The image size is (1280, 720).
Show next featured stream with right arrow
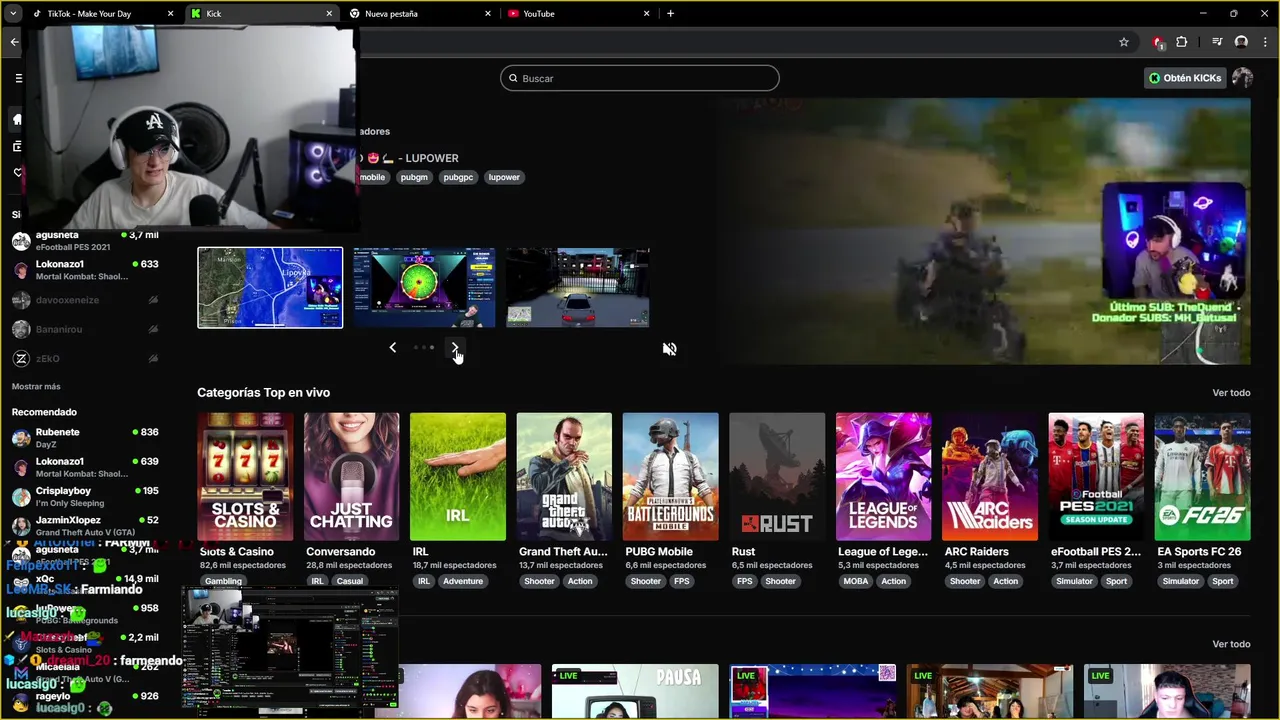pyautogui.click(x=455, y=348)
